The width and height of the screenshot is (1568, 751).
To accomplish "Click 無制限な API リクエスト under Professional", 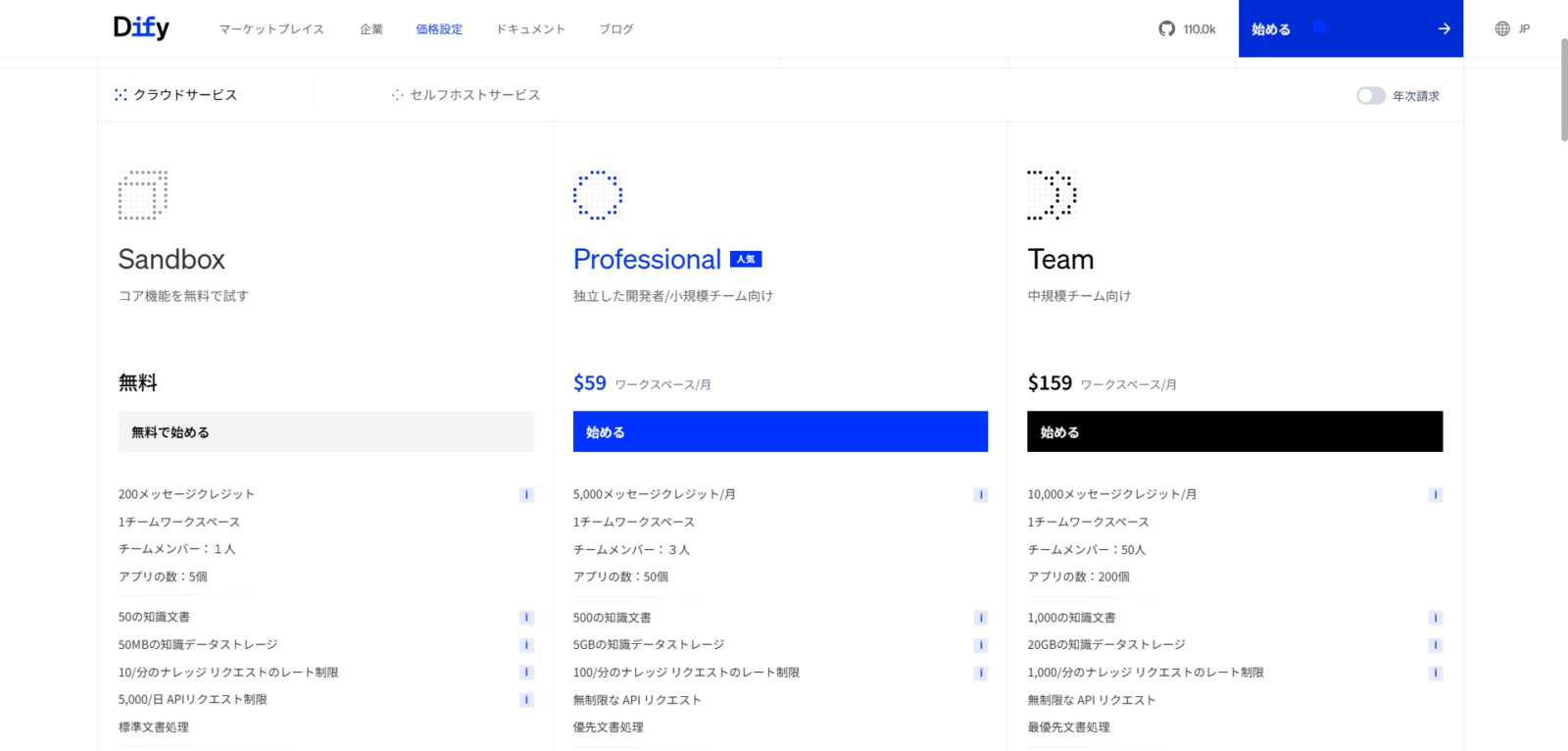I will 637,700.
